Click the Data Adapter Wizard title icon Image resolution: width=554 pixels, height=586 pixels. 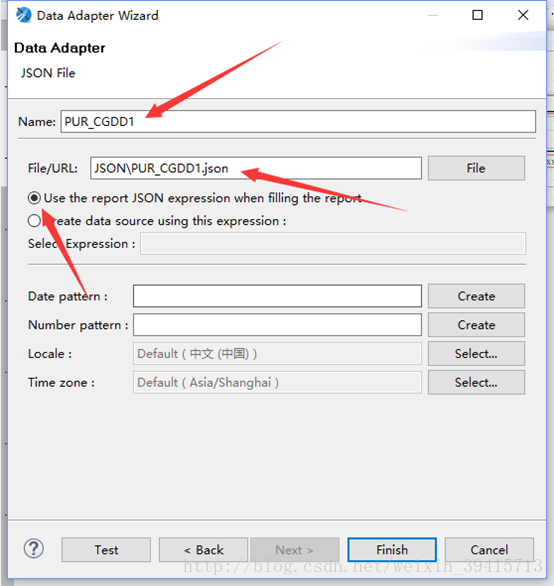(24, 15)
